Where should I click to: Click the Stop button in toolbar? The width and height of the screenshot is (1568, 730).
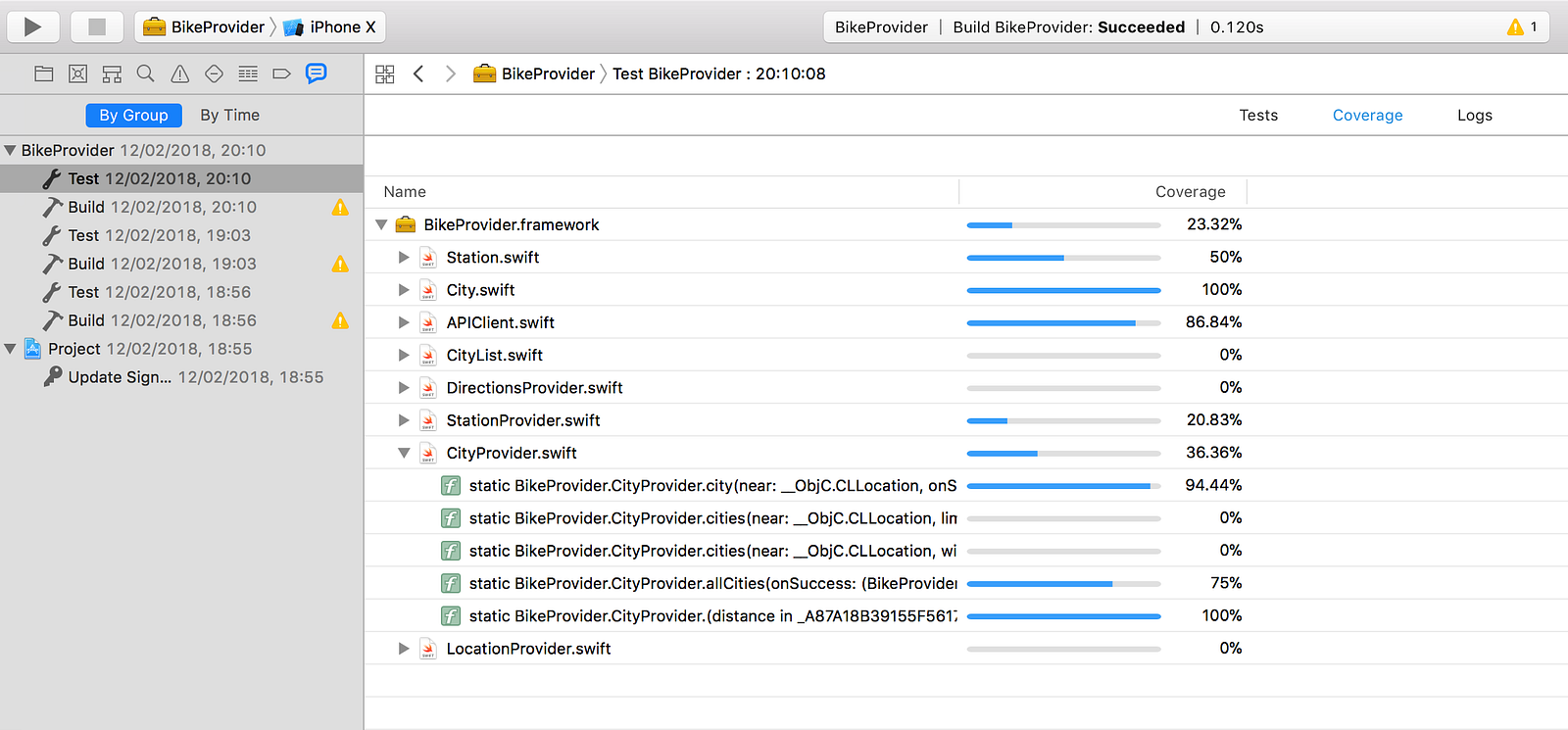pyautogui.click(x=97, y=26)
